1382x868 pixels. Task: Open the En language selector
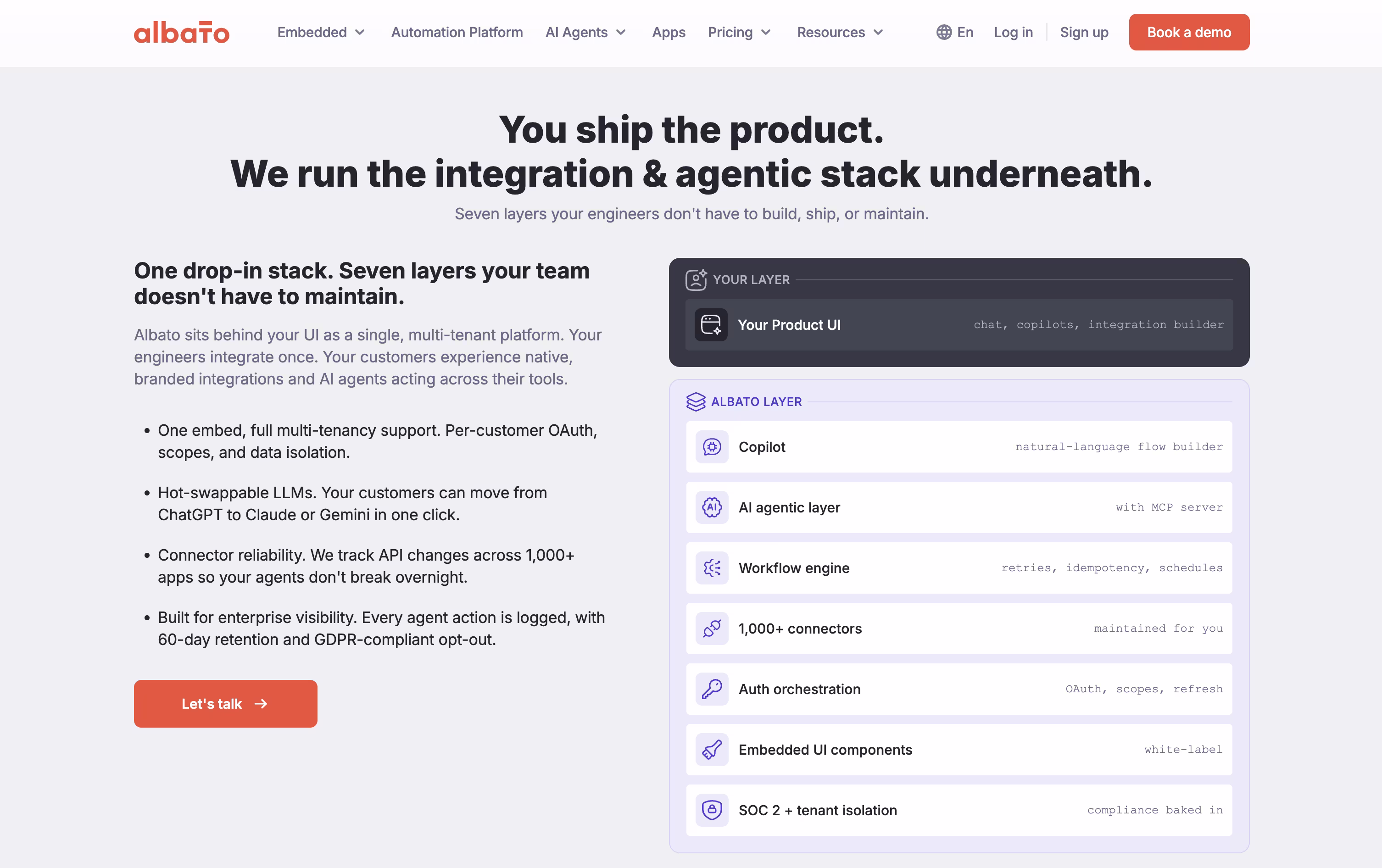click(x=955, y=32)
